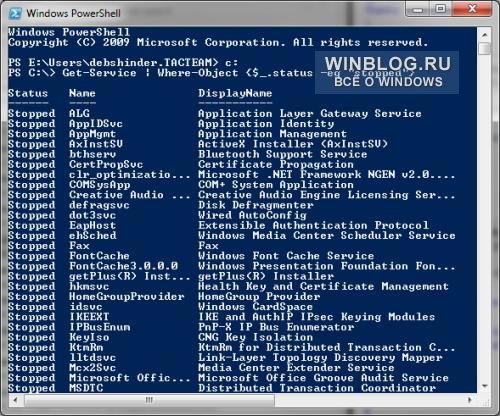Minimize the Windows PowerShell window

418,9
